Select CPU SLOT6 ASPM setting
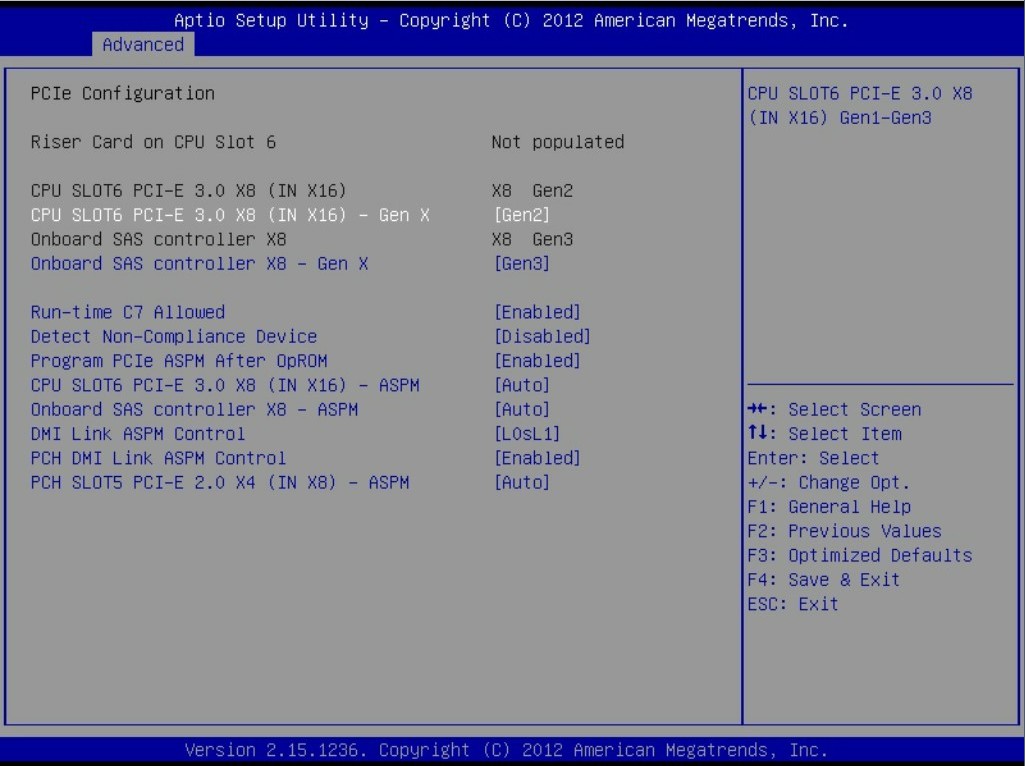Viewport: 1025px width, 766px height. click(x=225, y=385)
